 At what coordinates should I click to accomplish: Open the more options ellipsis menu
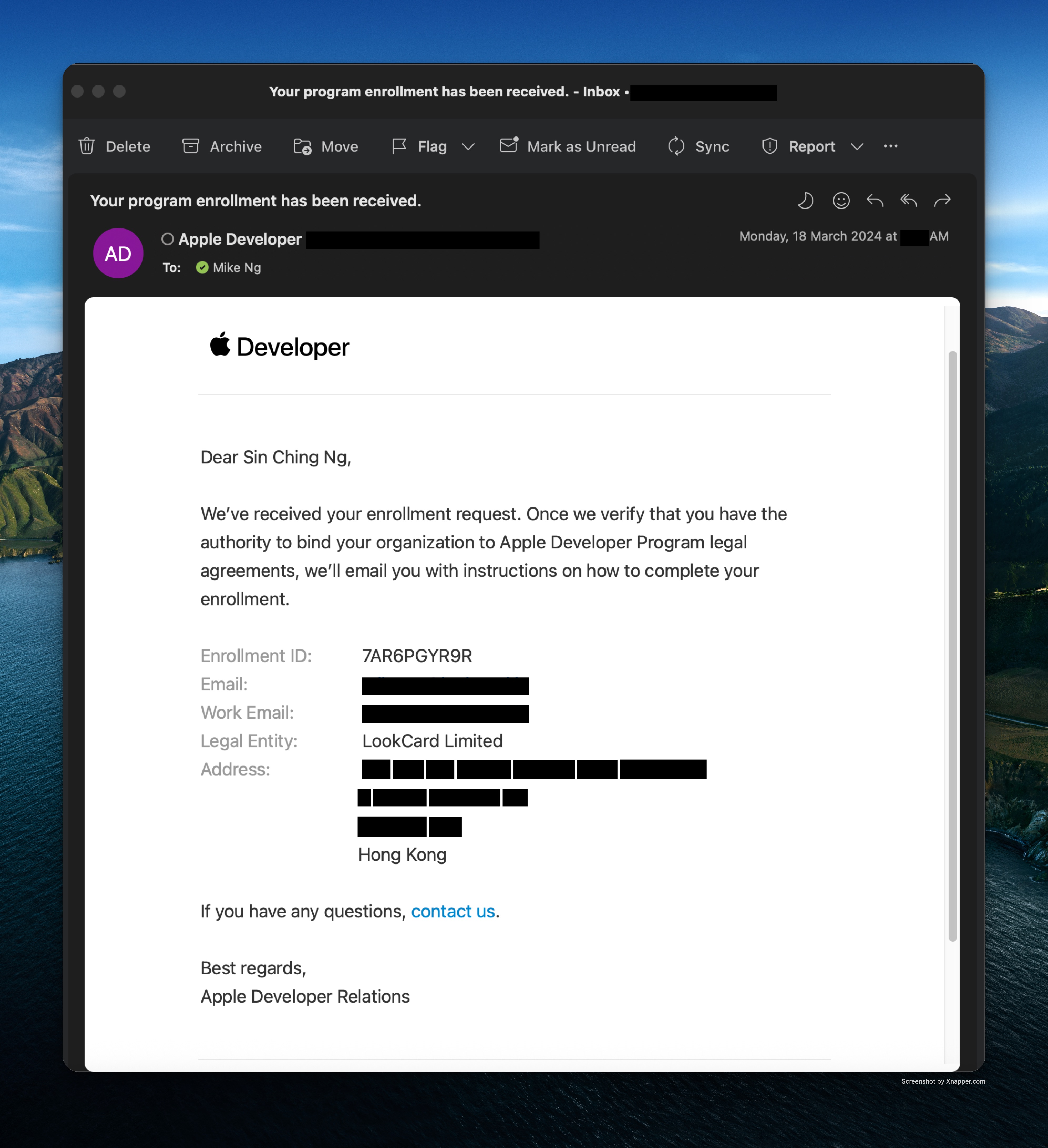click(x=890, y=146)
